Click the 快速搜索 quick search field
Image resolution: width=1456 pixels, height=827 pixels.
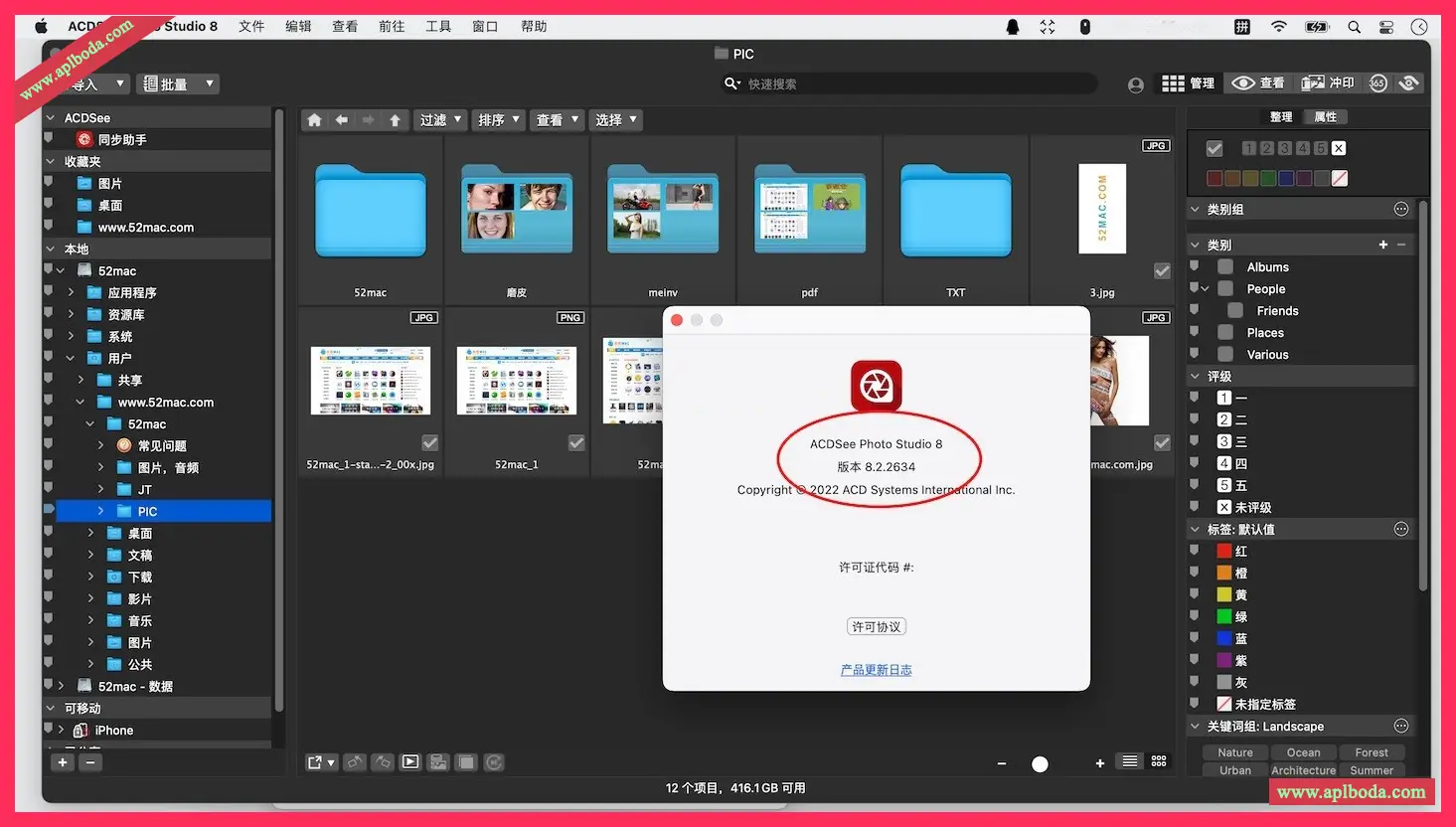pos(908,84)
